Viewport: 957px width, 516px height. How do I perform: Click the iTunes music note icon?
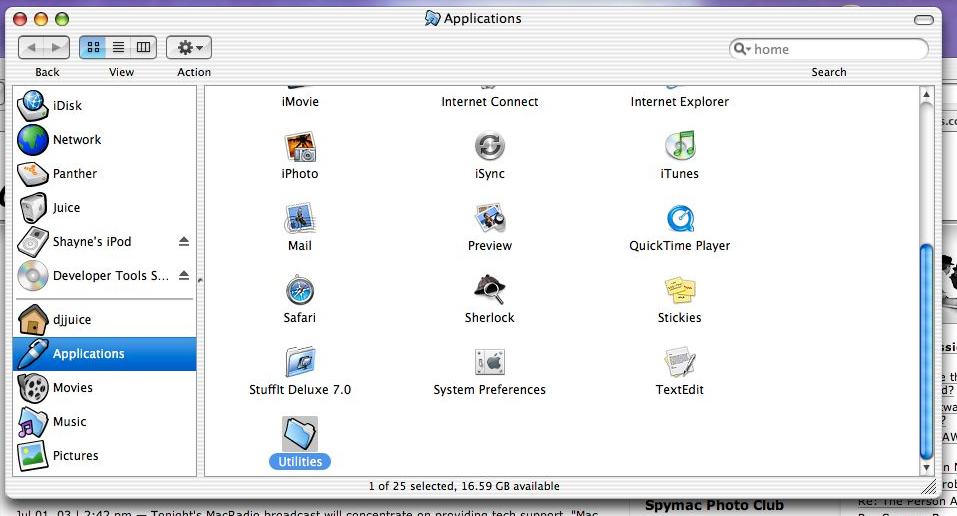pyautogui.click(x=680, y=146)
